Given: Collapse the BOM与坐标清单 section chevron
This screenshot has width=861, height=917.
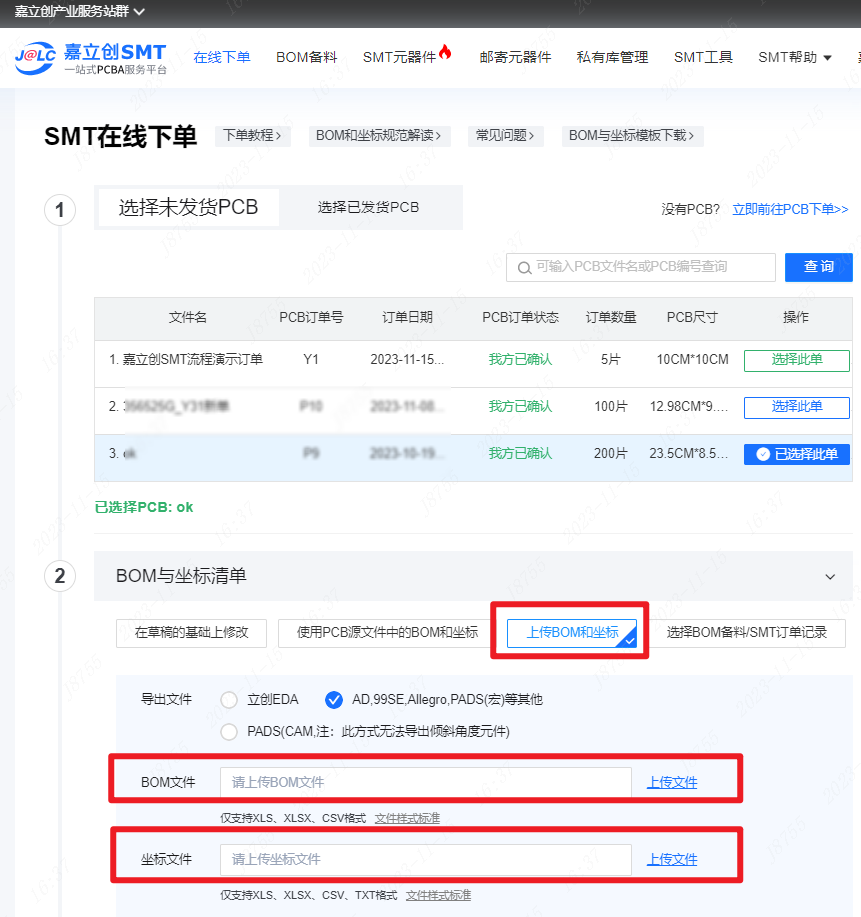Looking at the screenshot, I should click(829, 577).
